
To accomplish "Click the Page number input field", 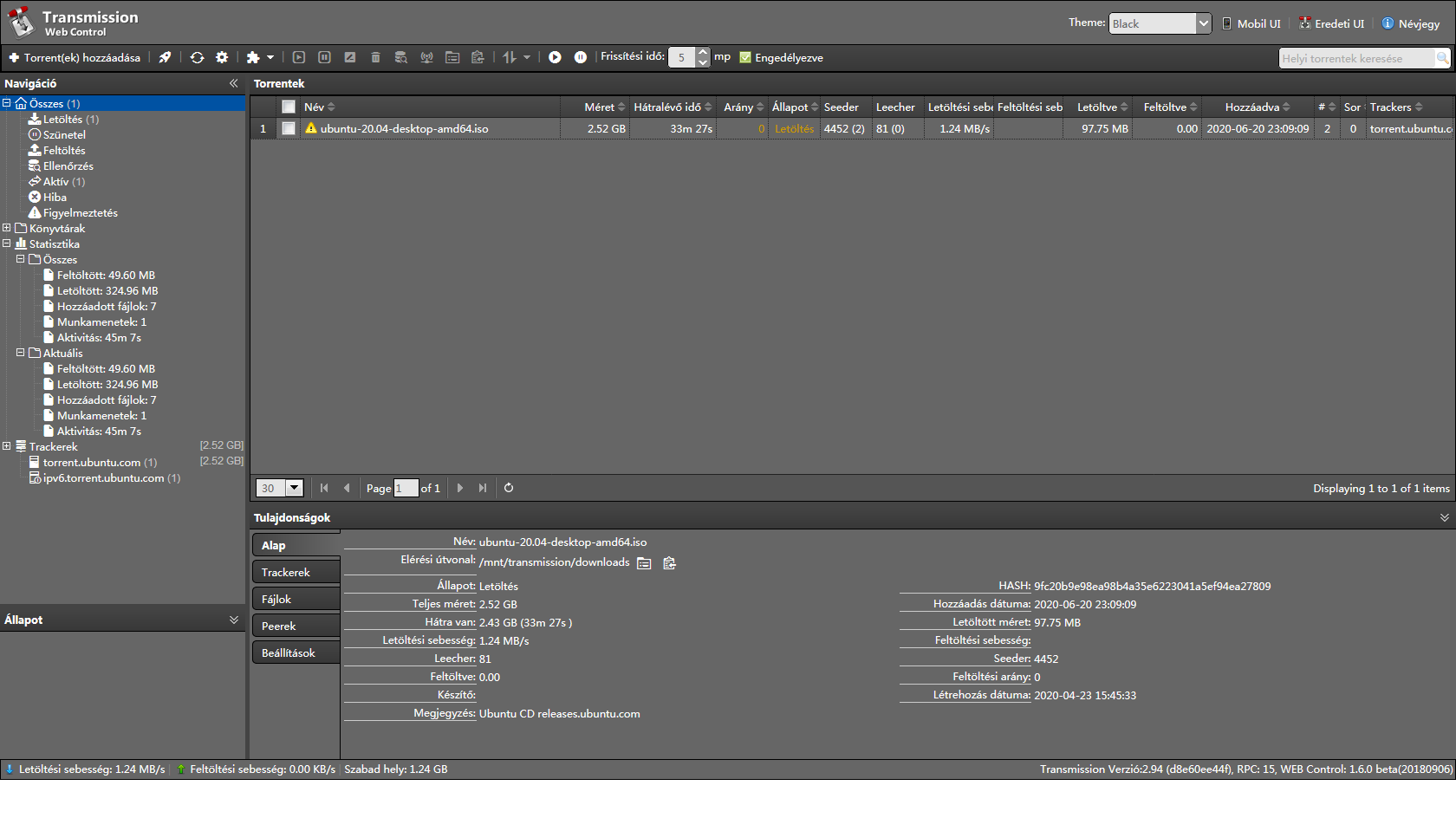I will [x=406, y=488].
